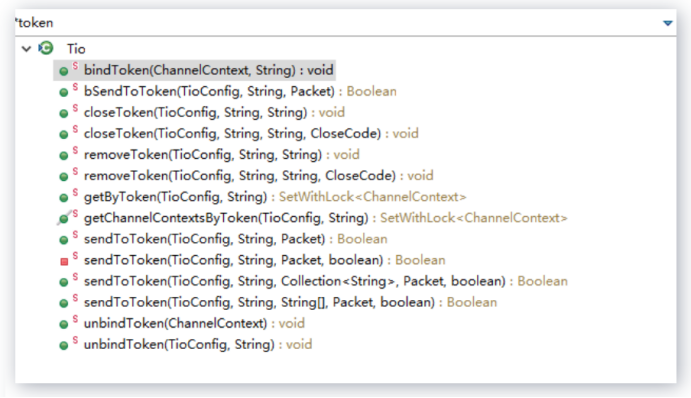
Task: Select sendToToken with String[] parameter
Action: (x=290, y=302)
